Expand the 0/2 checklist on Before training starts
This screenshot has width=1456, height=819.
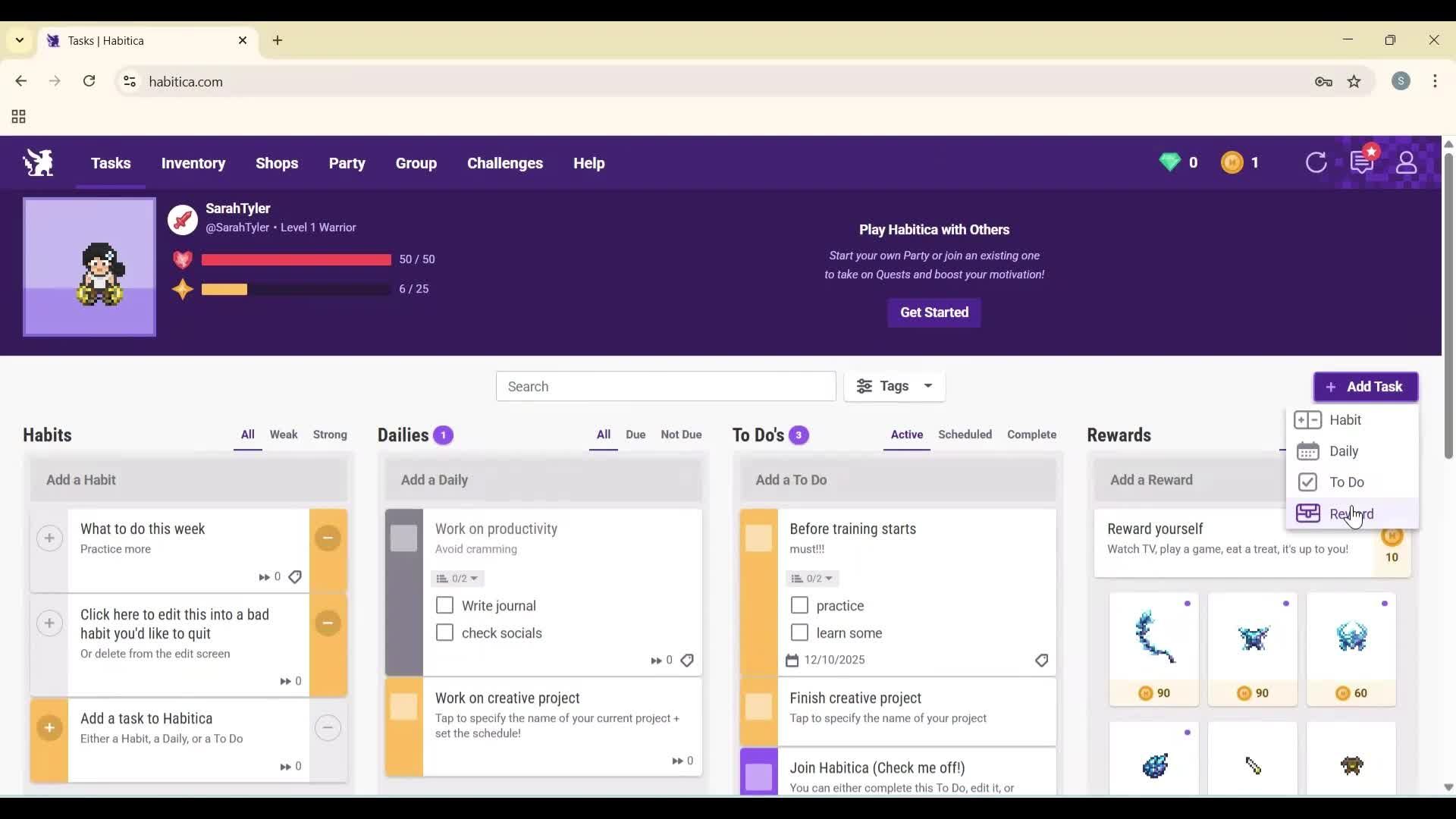(811, 578)
